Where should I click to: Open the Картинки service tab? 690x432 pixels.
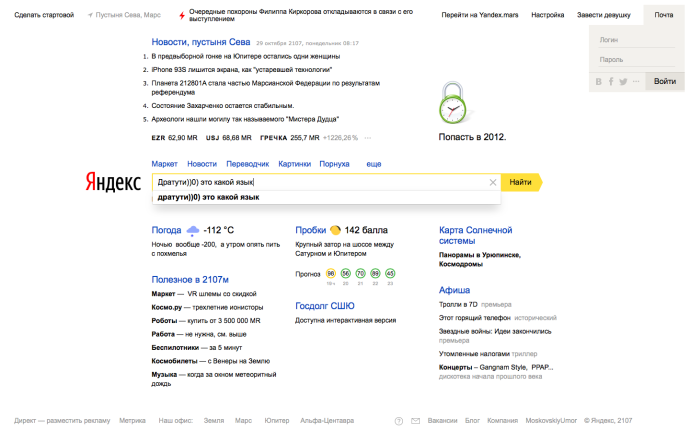pyautogui.click(x=294, y=163)
